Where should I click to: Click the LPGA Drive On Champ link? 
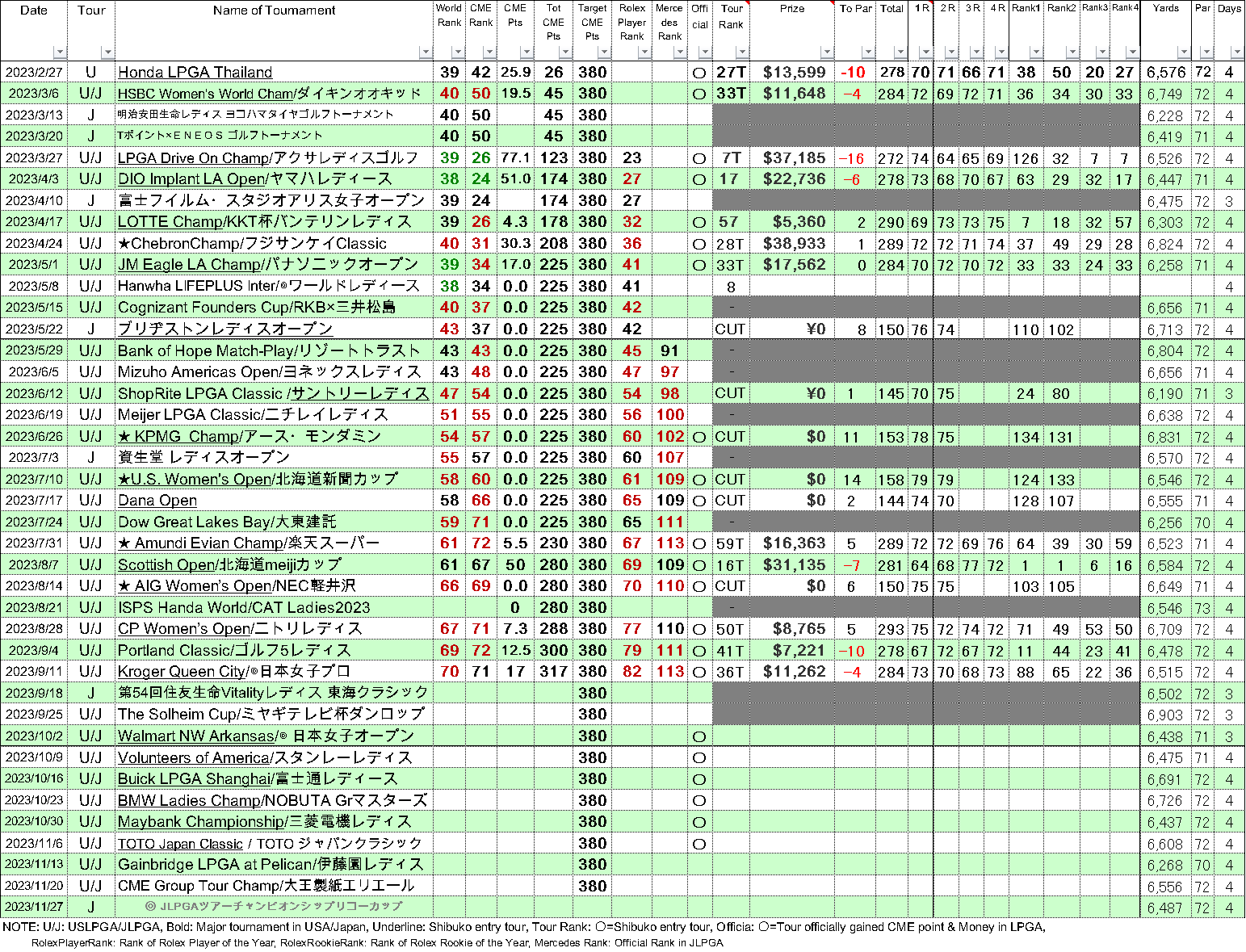[193, 157]
